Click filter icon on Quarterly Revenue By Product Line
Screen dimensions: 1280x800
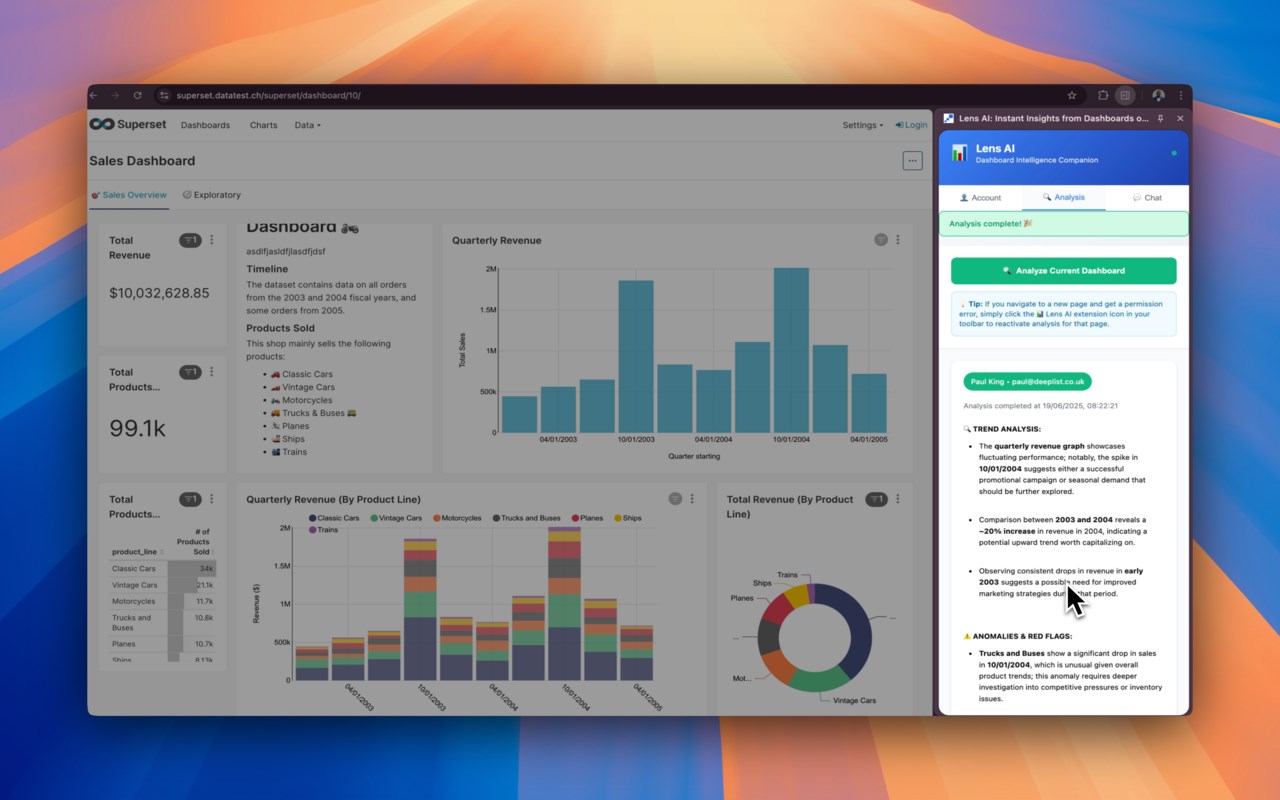coord(675,499)
